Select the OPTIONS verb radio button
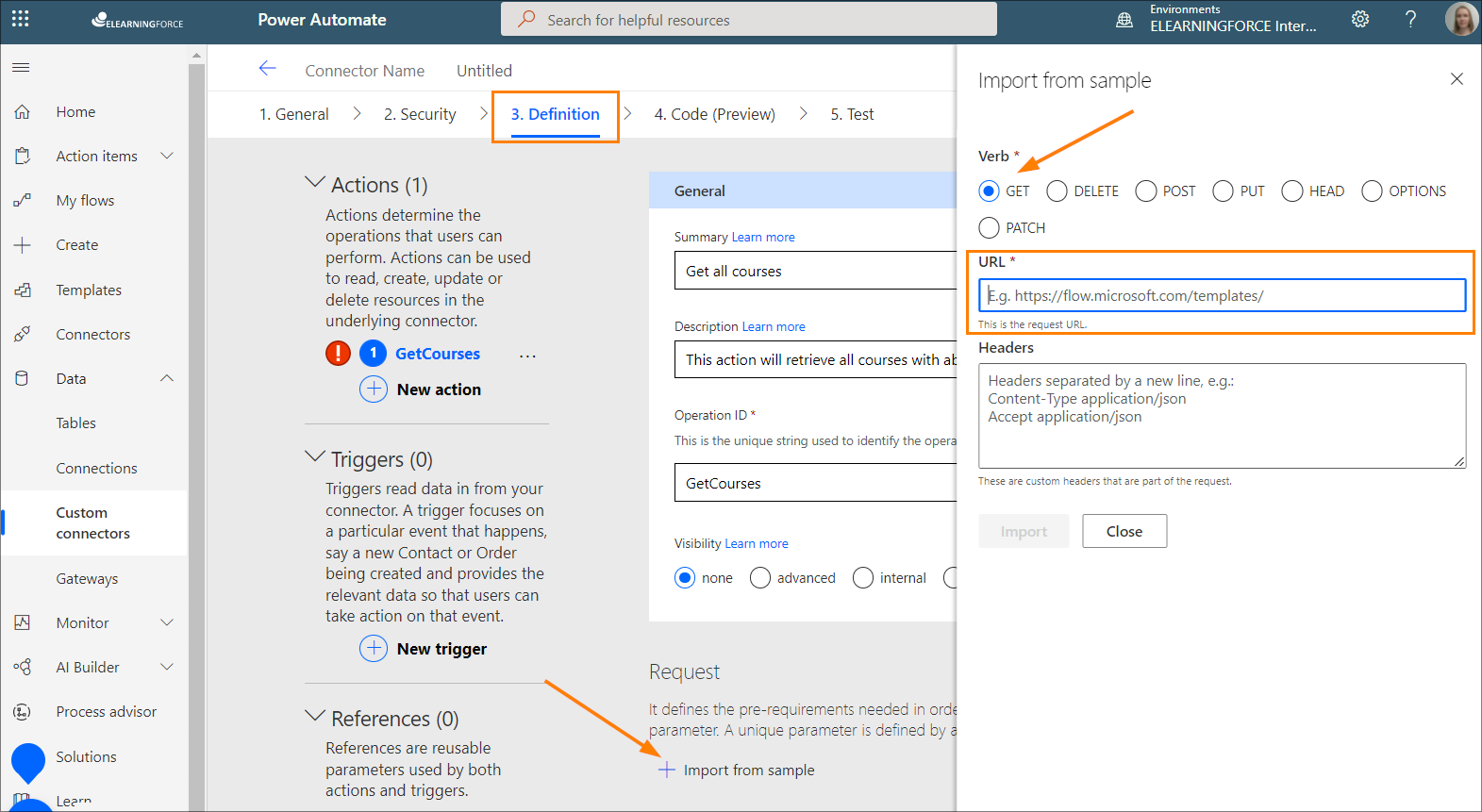Viewport: 1482px width, 812px height. [1372, 191]
